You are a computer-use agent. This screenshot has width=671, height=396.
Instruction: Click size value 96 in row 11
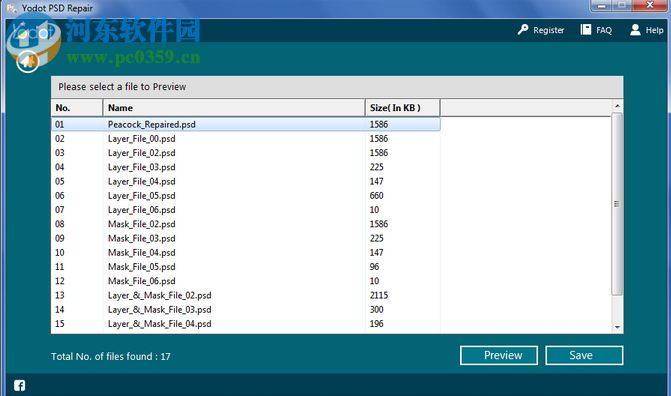click(374, 267)
